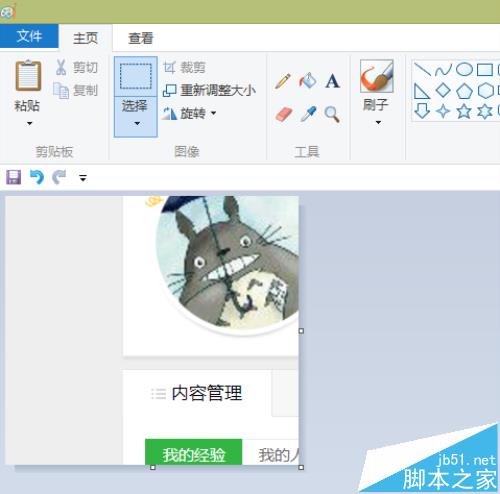Click the Crop (裁剪) tool
500x494 pixels.
(184, 68)
